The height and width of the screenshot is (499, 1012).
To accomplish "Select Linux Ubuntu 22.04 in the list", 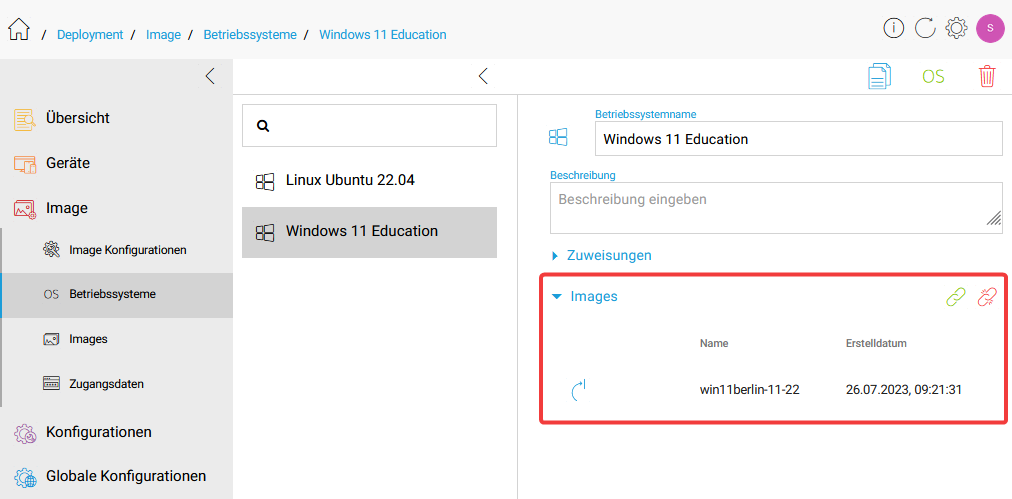I will (x=369, y=181).
